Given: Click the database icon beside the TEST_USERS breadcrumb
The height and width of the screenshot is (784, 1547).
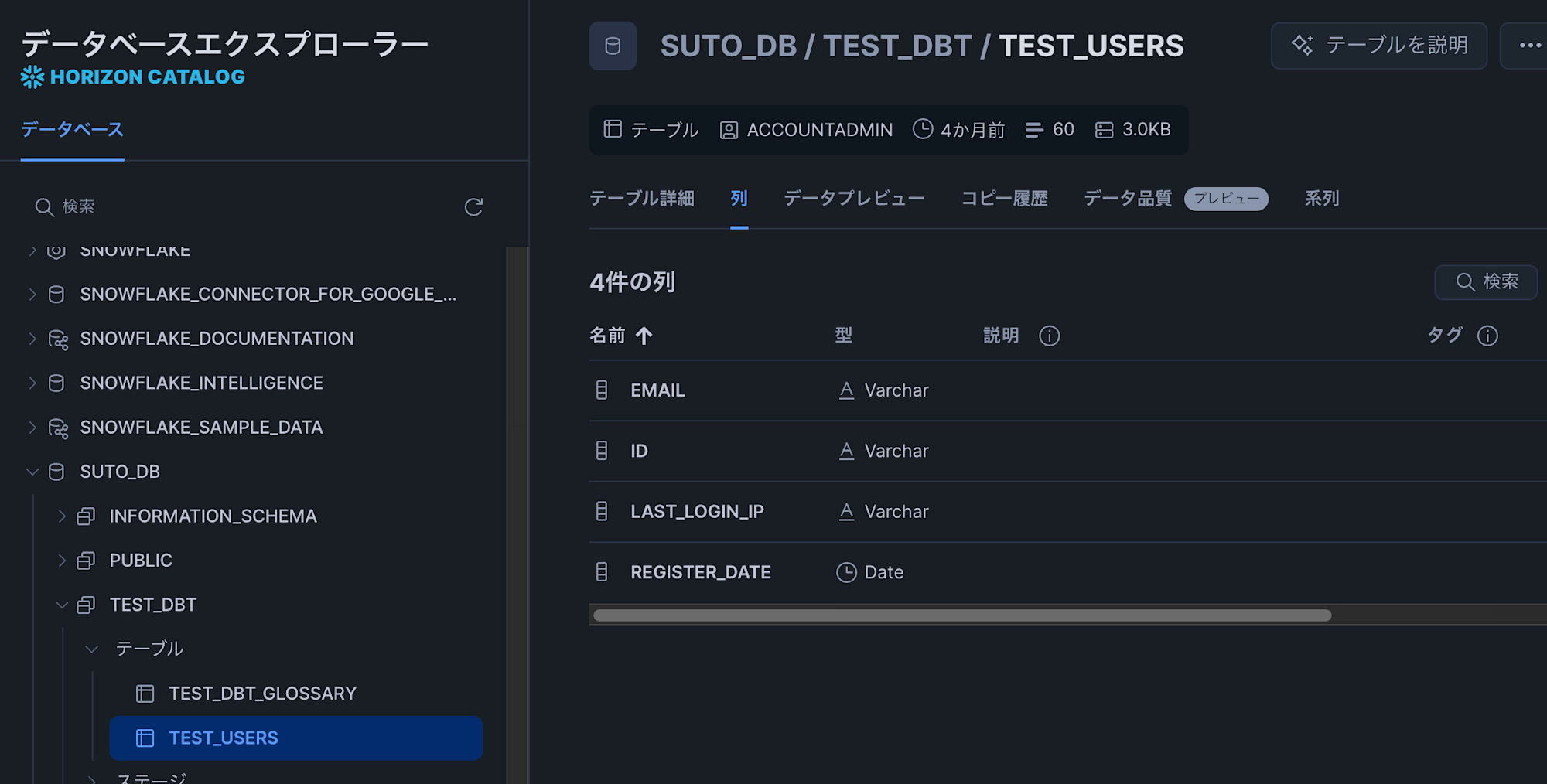Looking at the screenshot, I should 613,46.
